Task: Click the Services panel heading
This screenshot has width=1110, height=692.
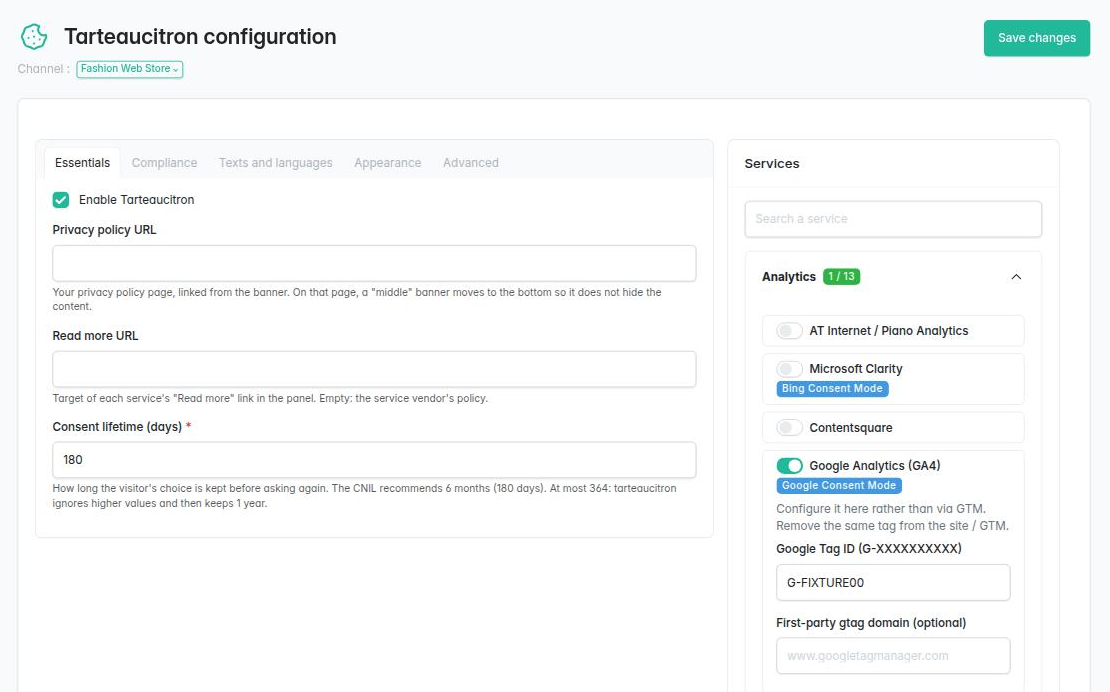Action: pyautogui.click(x=772, y=163)
